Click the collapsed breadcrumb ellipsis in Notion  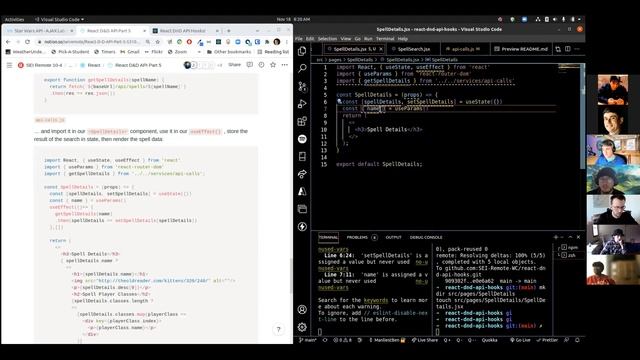click(x=70, y=65)
